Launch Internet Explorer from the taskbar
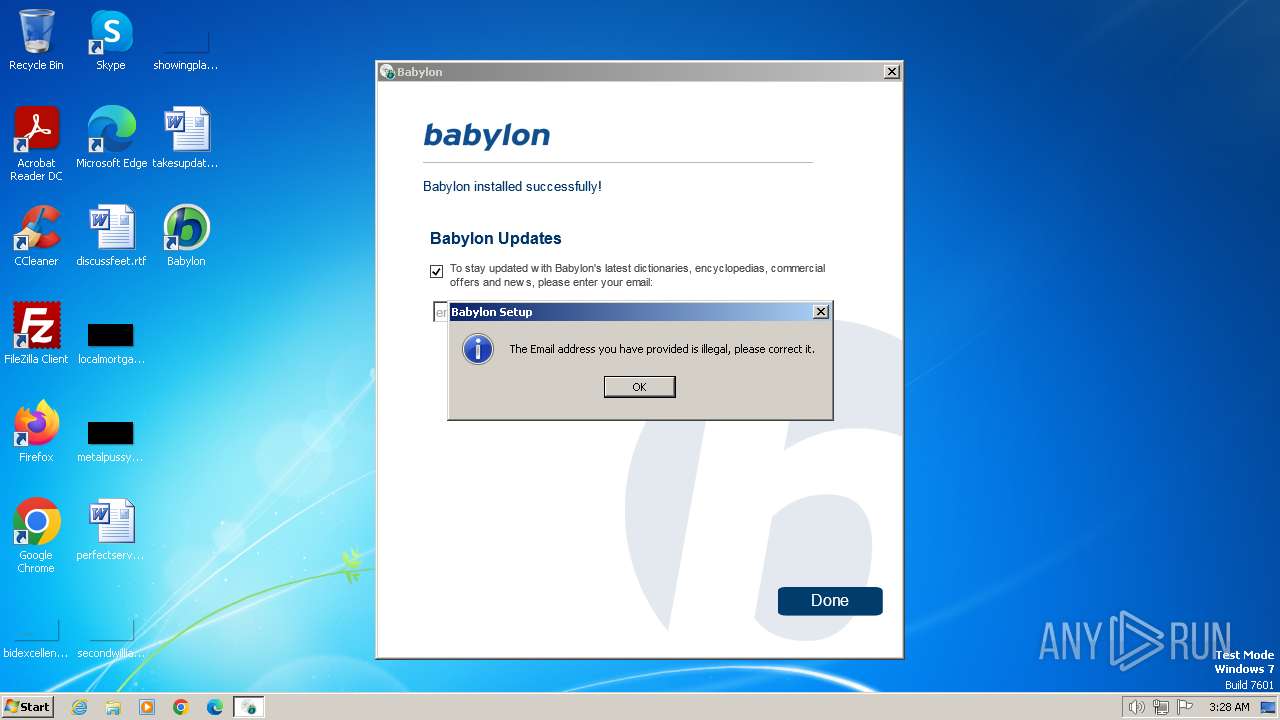1280x720 pixels. (x=80, y=707)
